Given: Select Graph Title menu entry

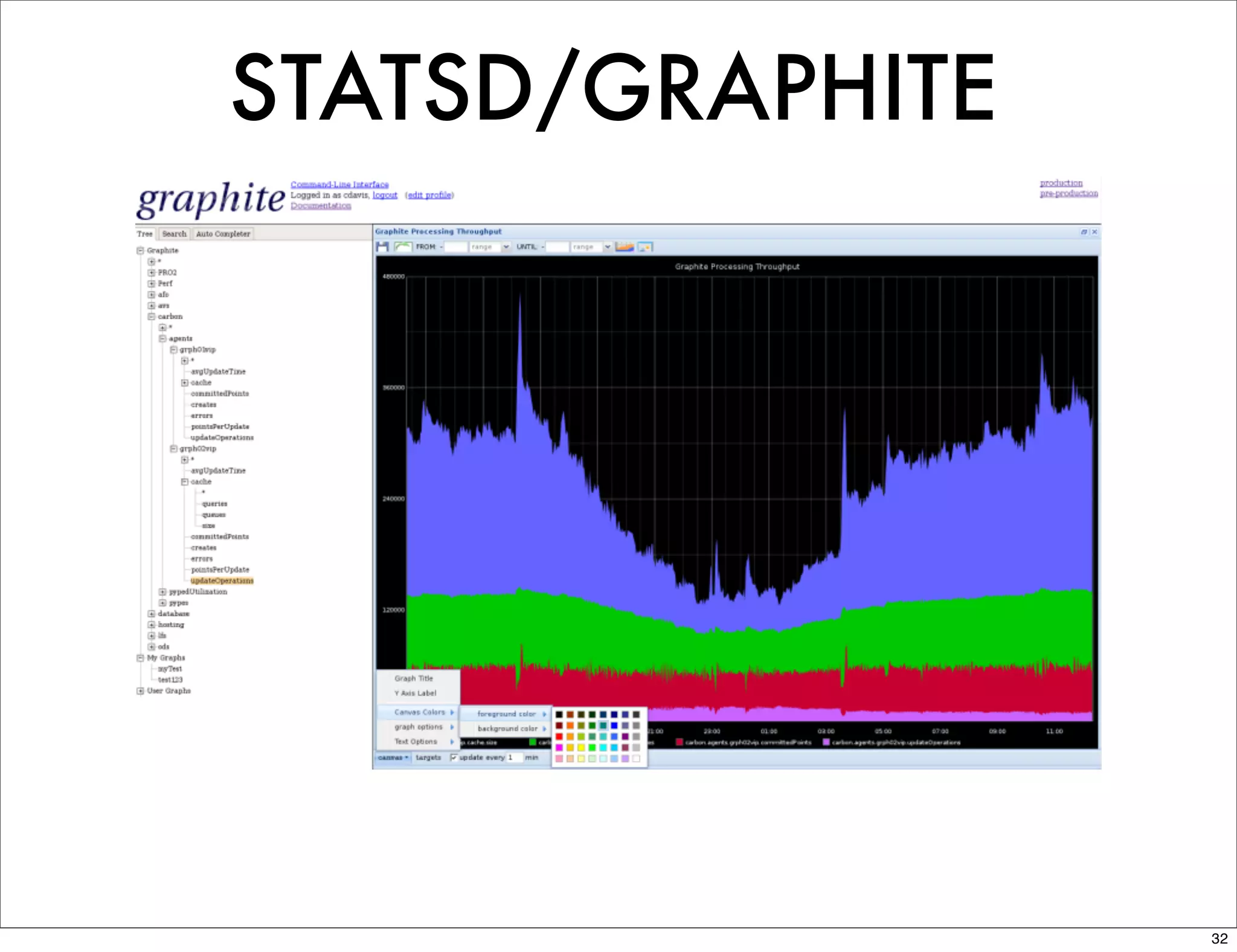Looking at the screenshot, I should click(414, 678).
